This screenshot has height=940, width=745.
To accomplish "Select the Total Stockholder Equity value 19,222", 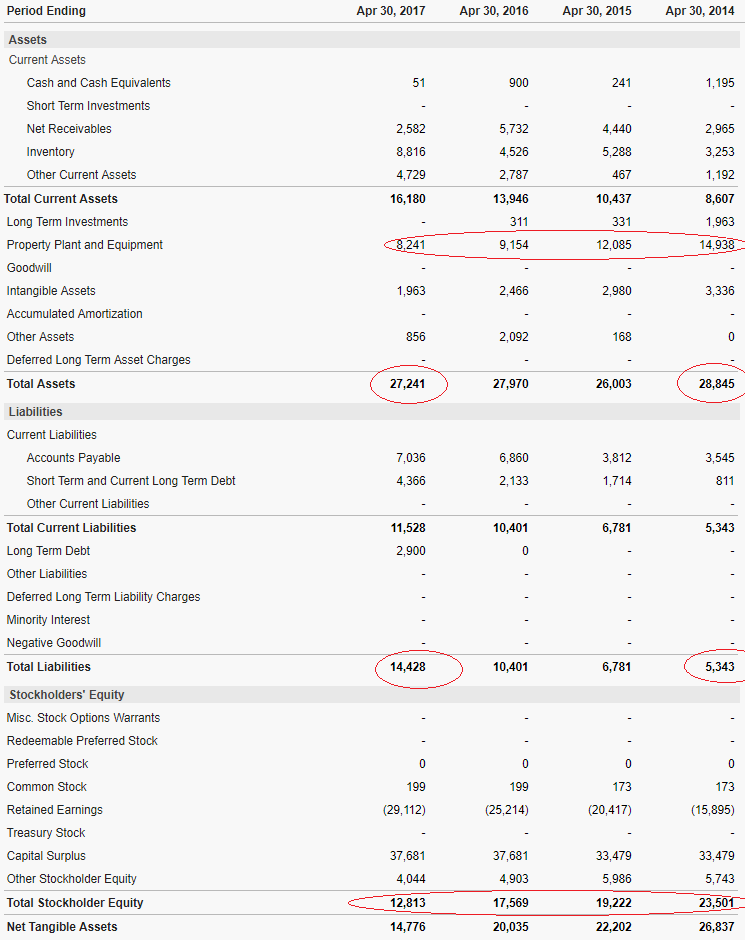I will pyautogui.click(x=610, y=903).
